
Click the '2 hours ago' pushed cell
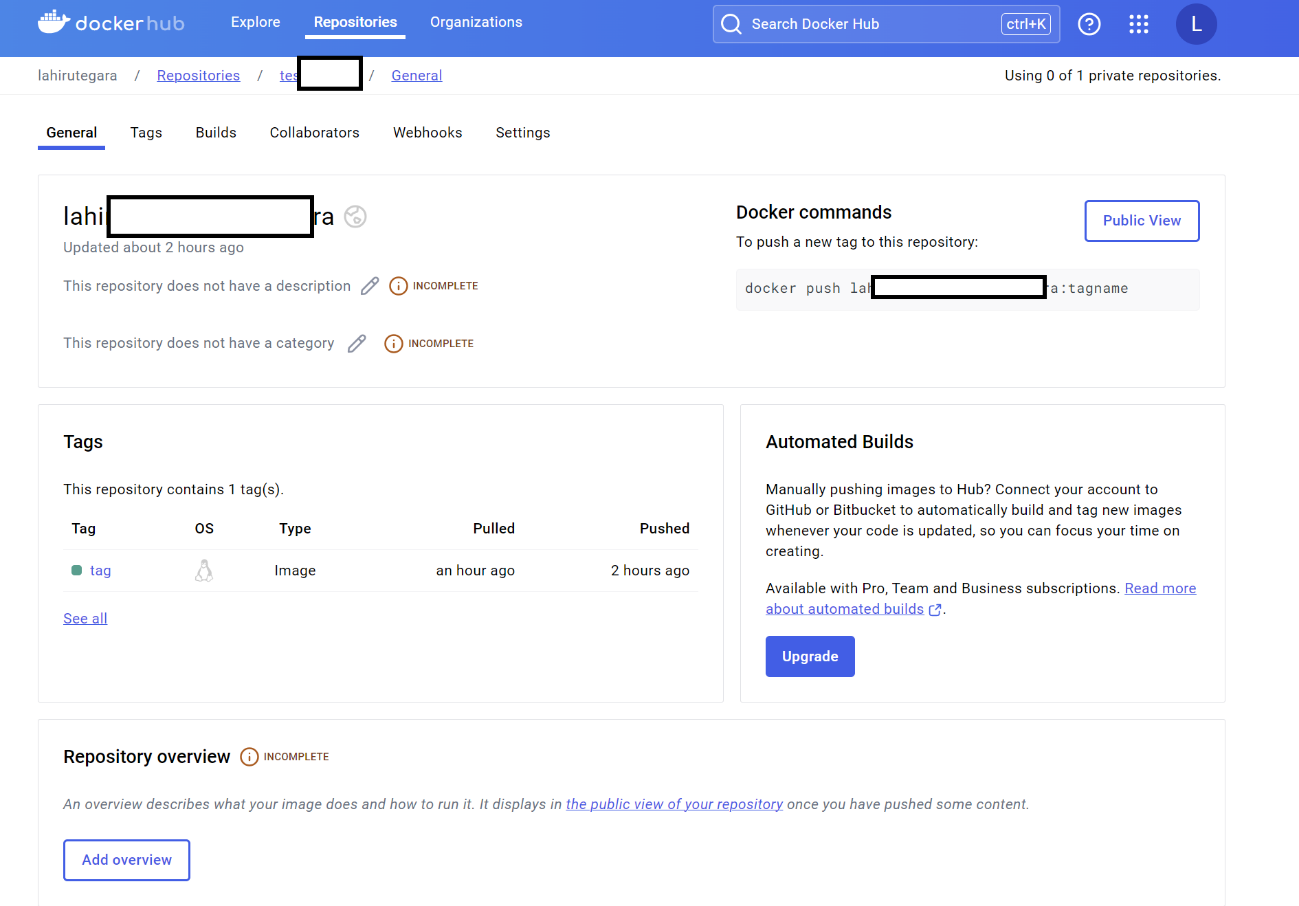(650, 571)
